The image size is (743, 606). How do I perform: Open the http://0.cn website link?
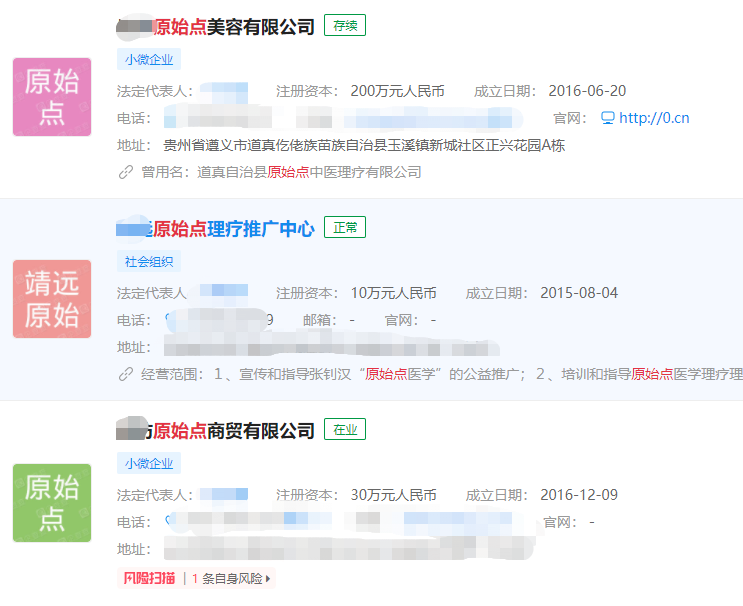pyautogui.click(x=654, y=118)
